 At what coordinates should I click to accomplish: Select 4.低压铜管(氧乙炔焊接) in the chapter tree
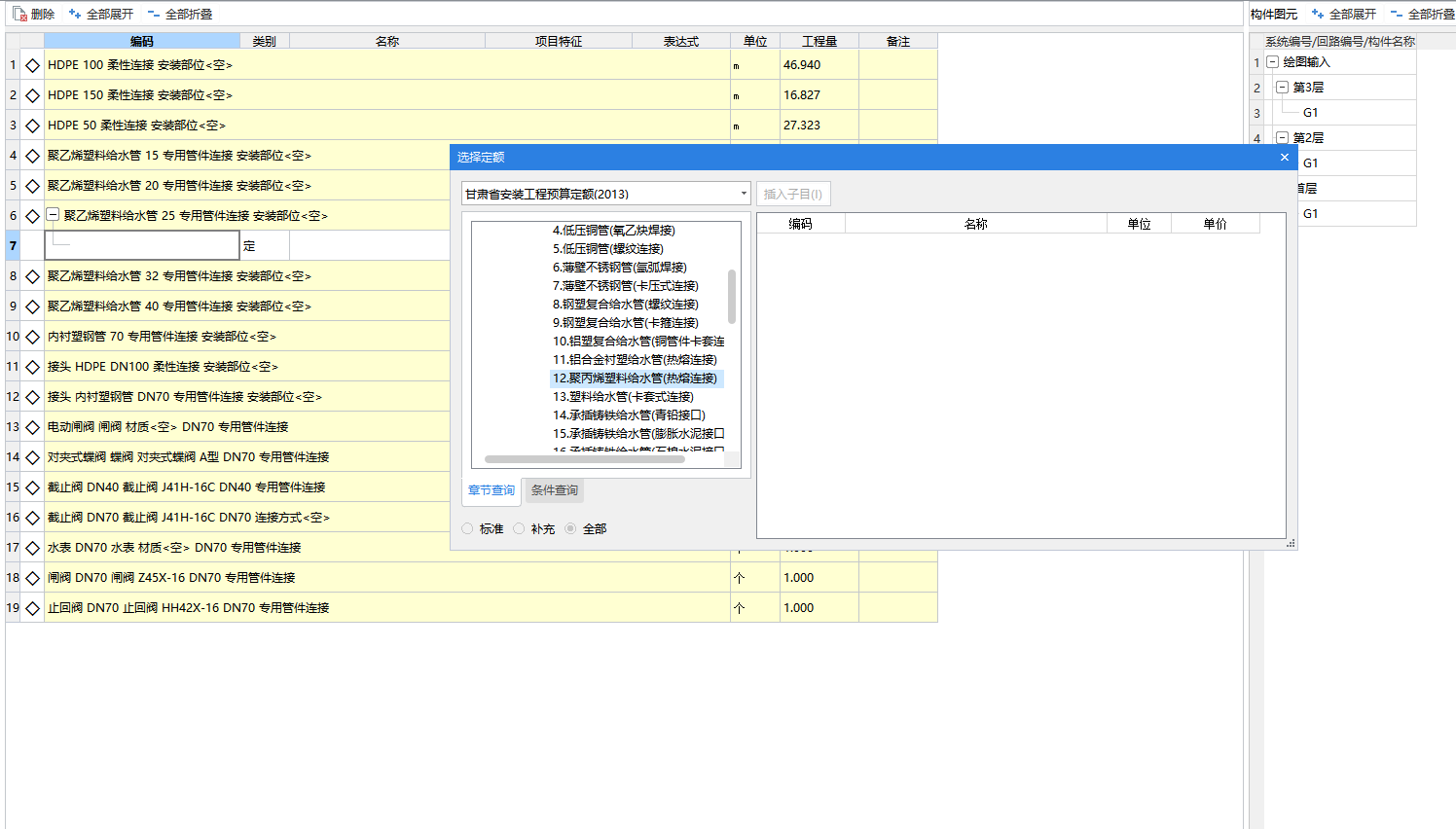click(x=614, y=231)
